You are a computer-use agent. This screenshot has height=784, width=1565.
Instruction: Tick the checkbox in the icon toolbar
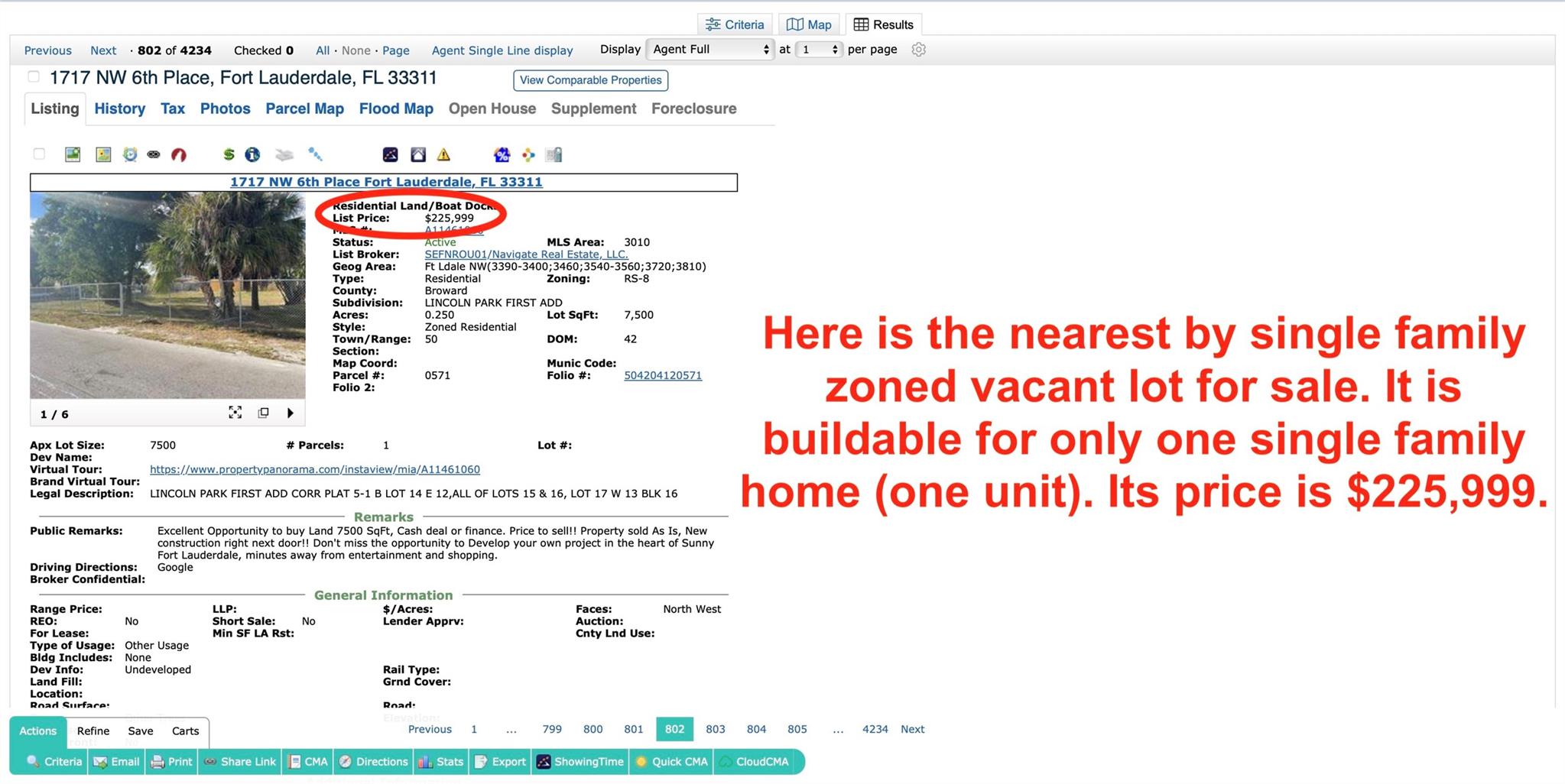click(39, 154)
